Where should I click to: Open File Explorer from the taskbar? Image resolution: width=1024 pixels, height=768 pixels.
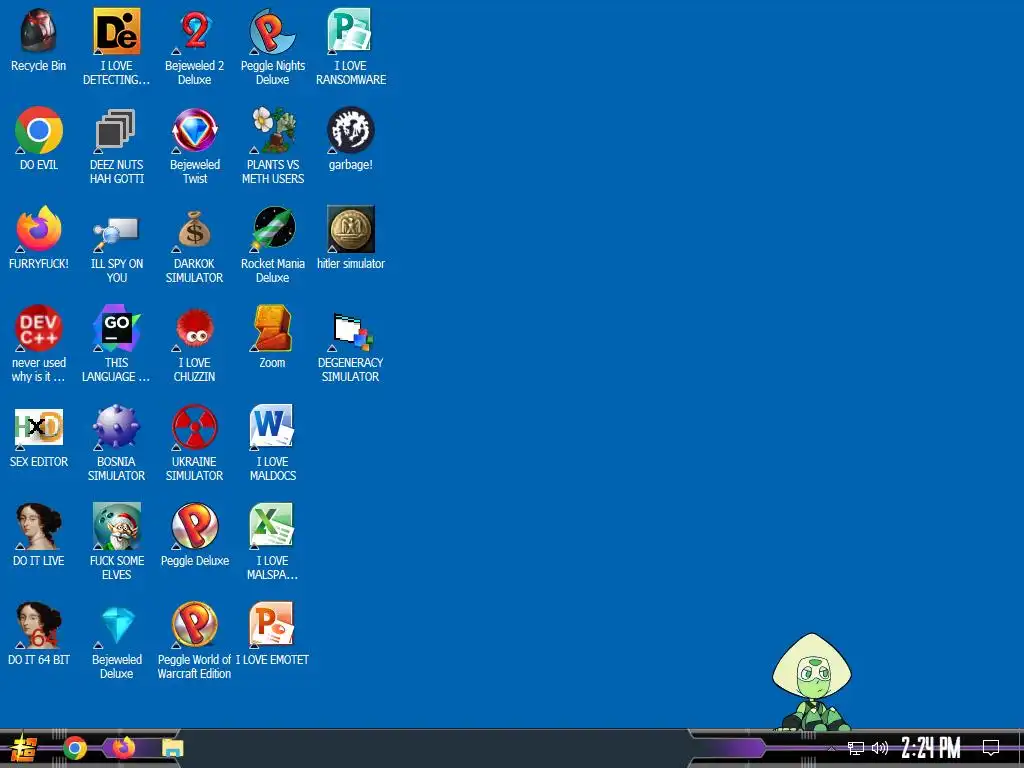click(x=173, y=748)
